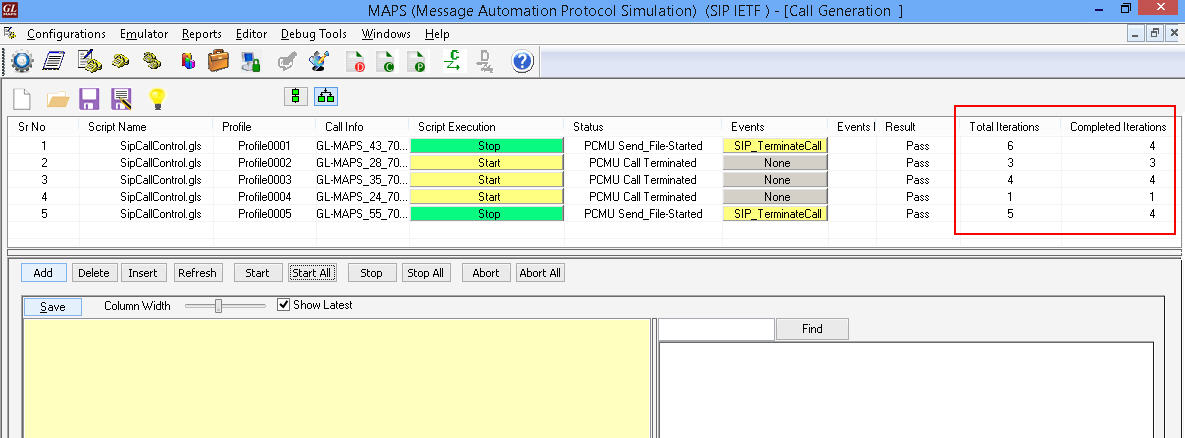
Task: Start script execution for Profile0002 row
Action: pyautogui.click(x=489, y=162)
